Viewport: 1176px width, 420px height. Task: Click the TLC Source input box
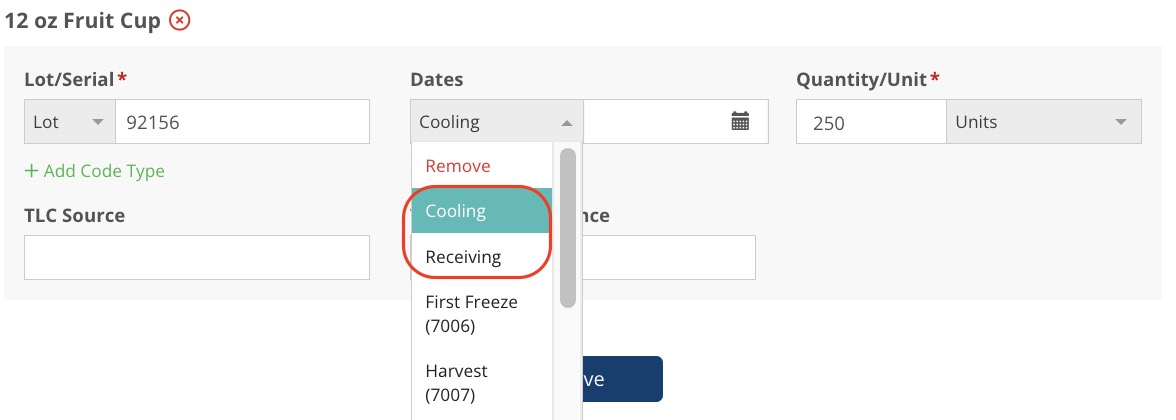click(197, 257)
